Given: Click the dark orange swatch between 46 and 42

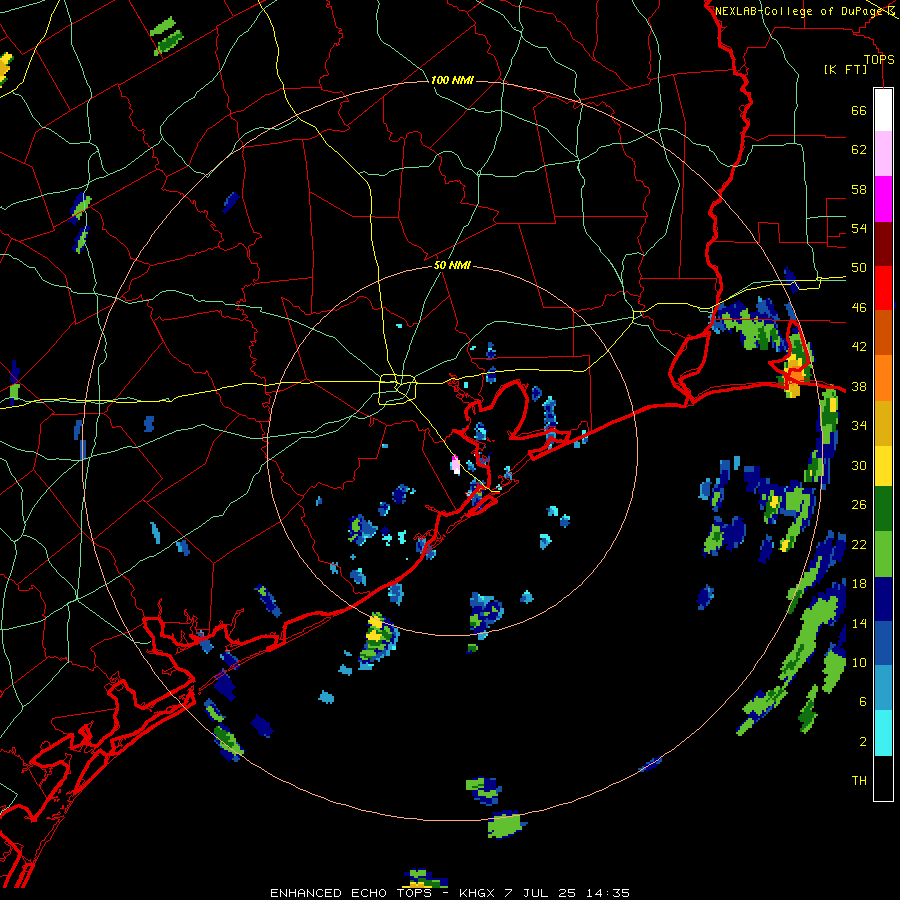Looking at the screenshot, I should (x=883, y=333).
